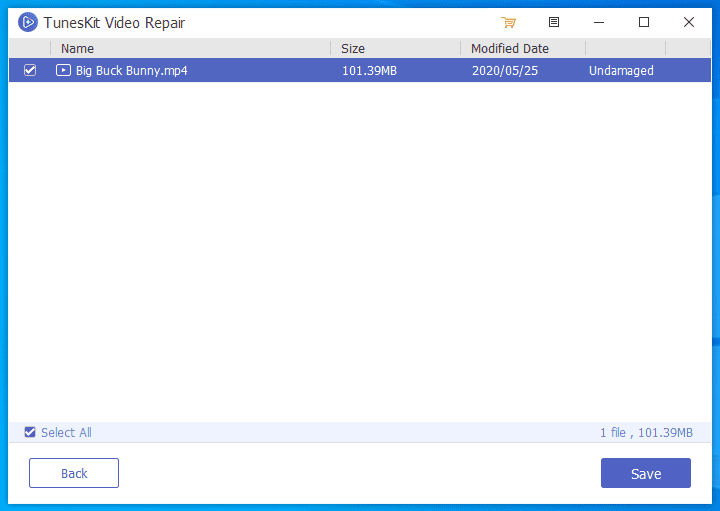Minimize the TunesKit Video Repair window

tap(599, 22)
